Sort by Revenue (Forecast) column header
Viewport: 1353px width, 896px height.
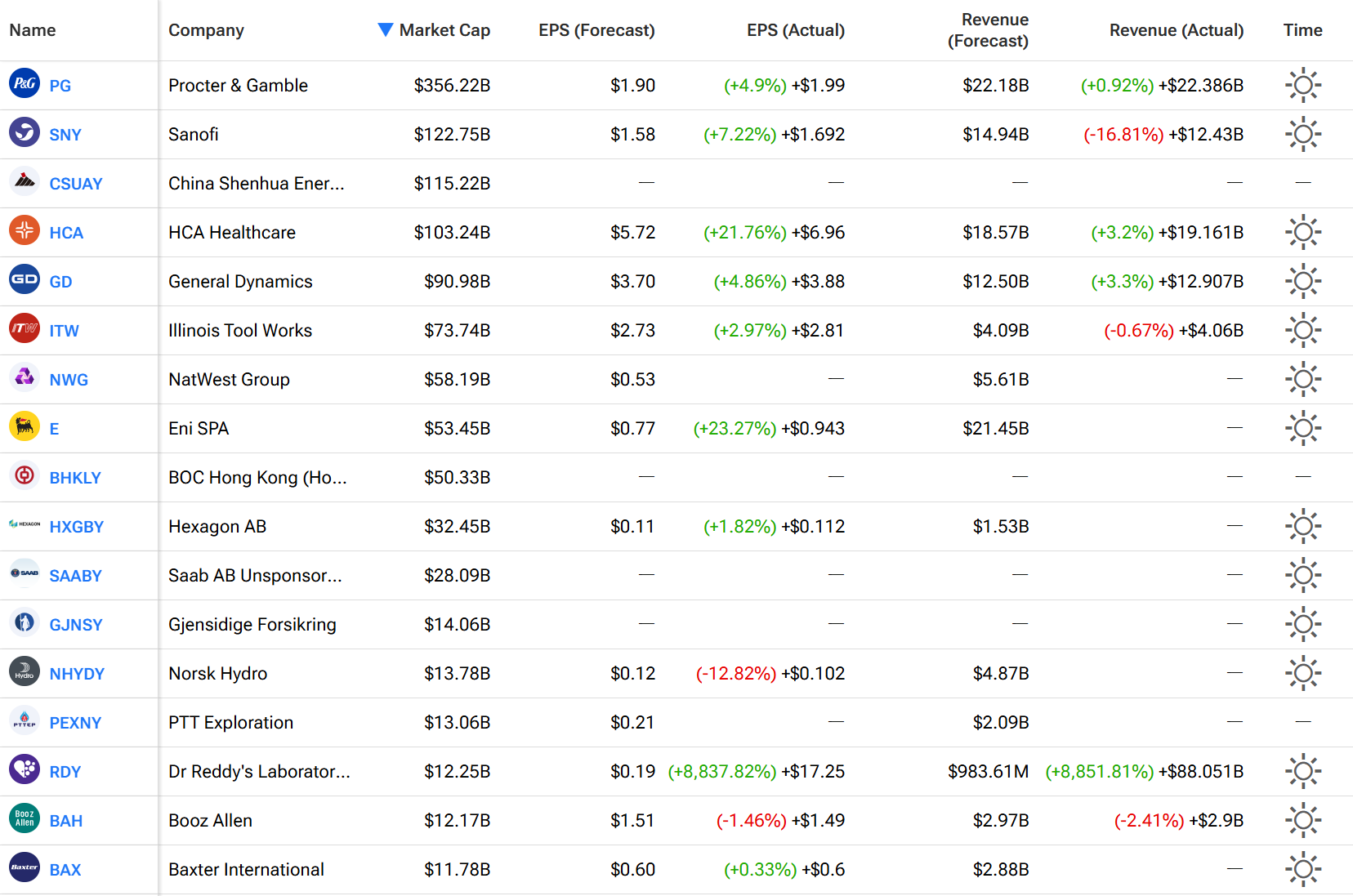click(x=988, y=30)
